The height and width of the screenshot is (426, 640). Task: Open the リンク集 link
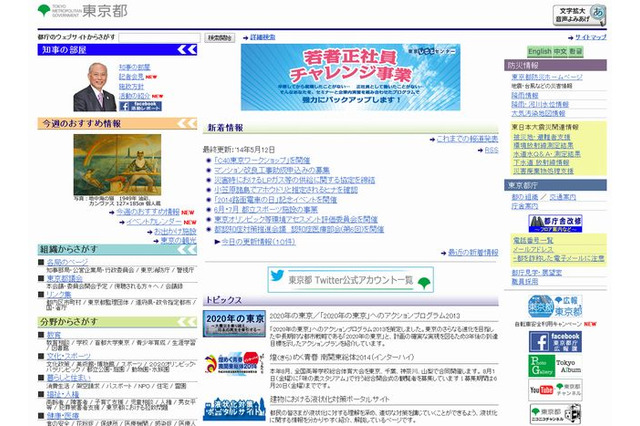coord(59,294)
